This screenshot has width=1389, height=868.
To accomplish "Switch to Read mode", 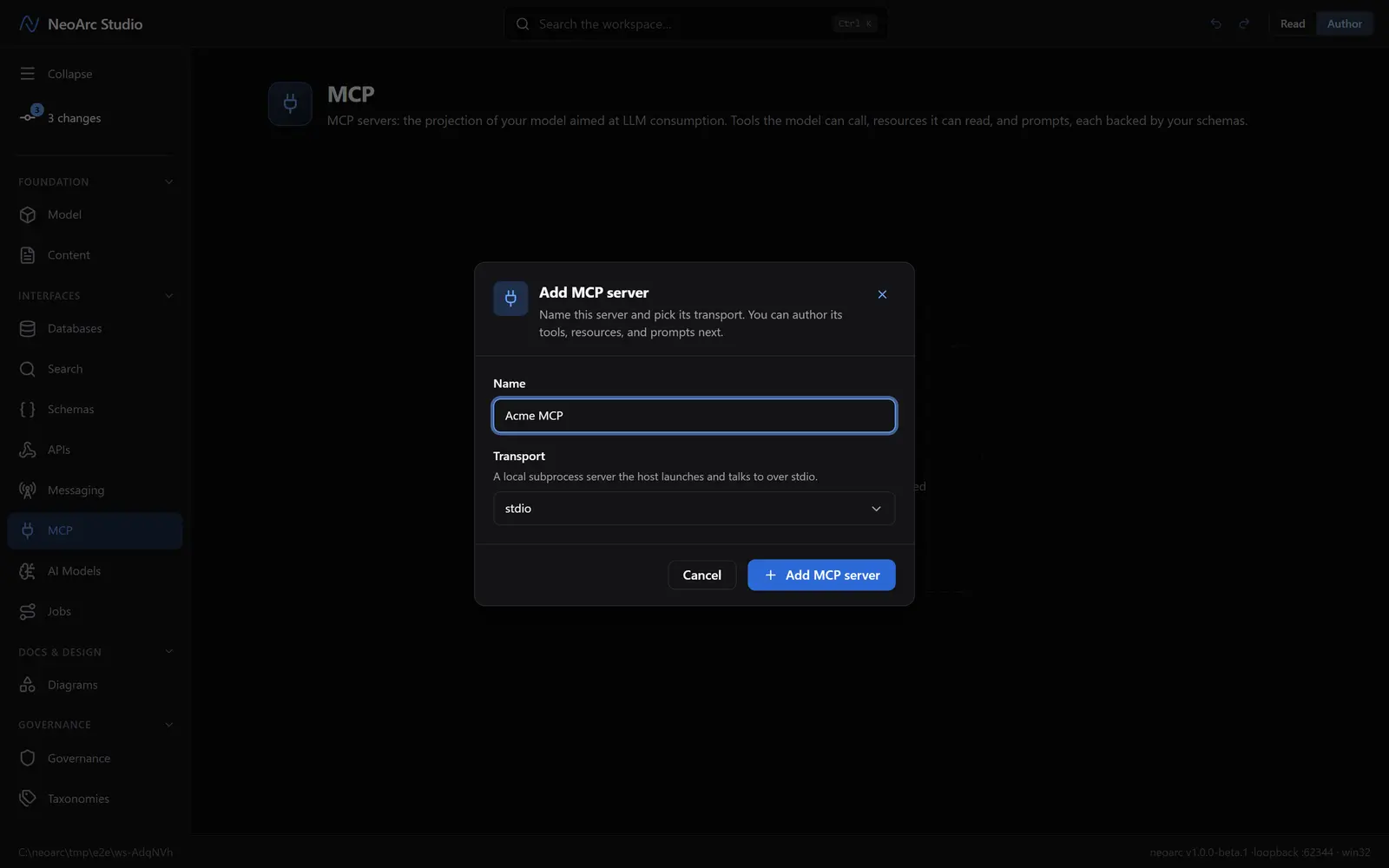I will 1293,24.
